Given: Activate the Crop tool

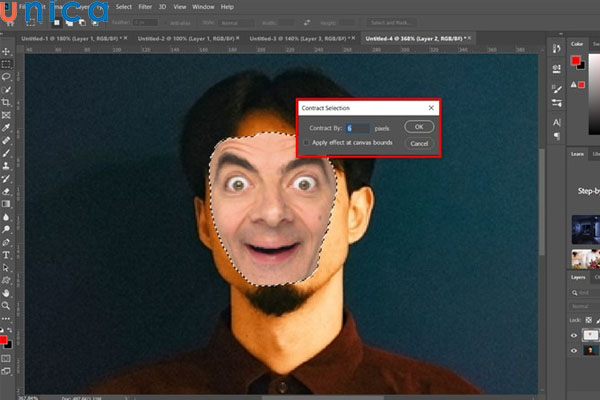Looking at the screenshot, I should (6, 103).
